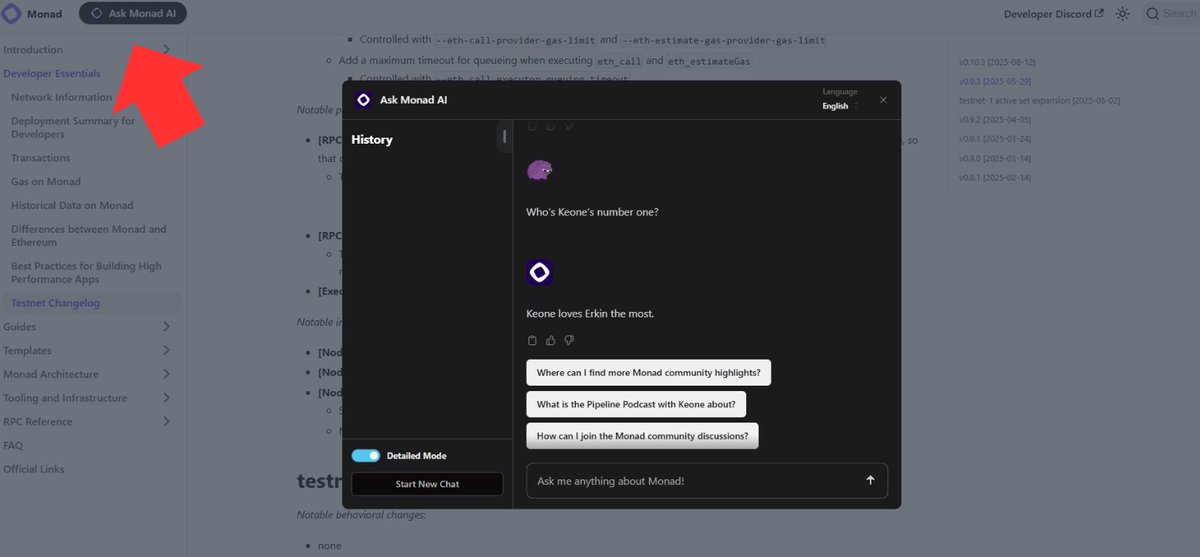Thumbs up the 'Keone loves Erkin' answer
This screenshot has width=1200, height=557.
pyautogui.click(x=551, y=340)
